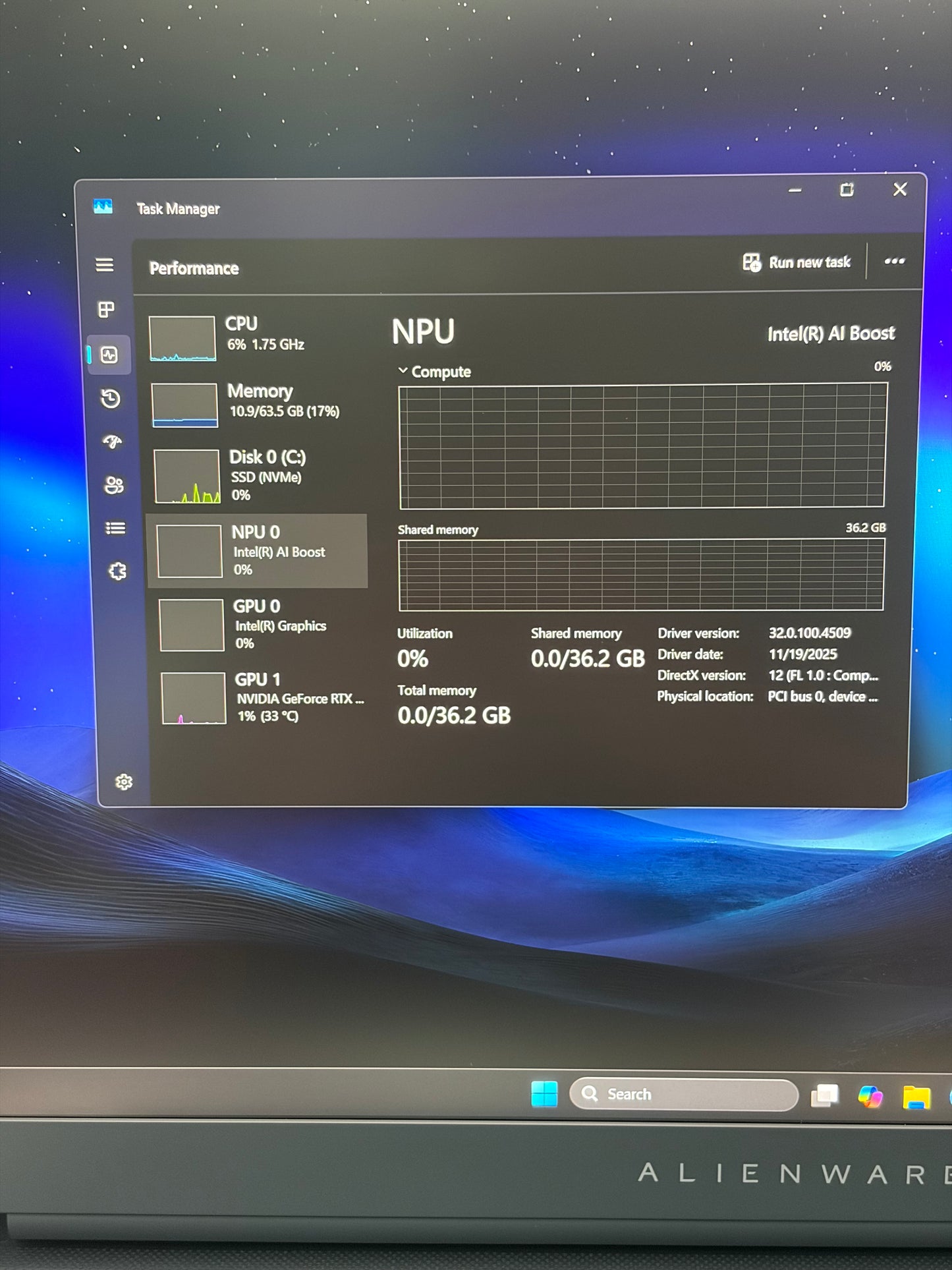Open File Explorer from the taskbar
This screenshot has width=952, height=1270.
916,1097
